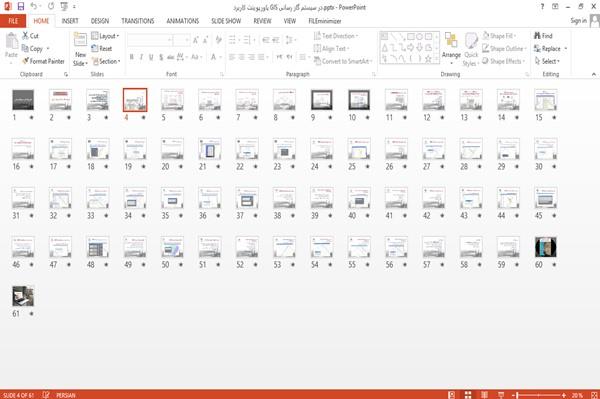Click Decrease Font Size icon
Viewport: 600px width, 399px height.
click(x=205, y=40)
